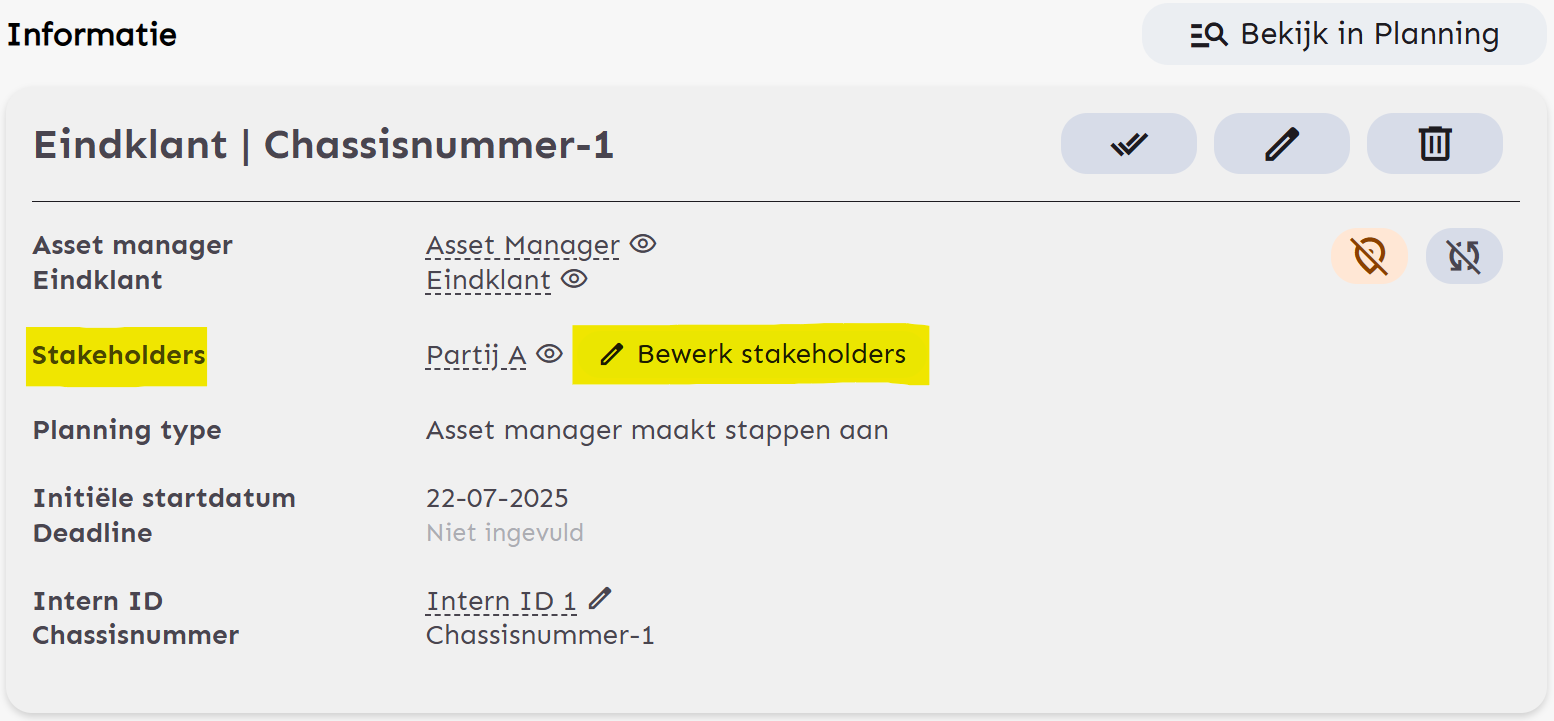Click the start date 22-07-2025
Viewport: 1554px width, 721px height.
point(497,498)
